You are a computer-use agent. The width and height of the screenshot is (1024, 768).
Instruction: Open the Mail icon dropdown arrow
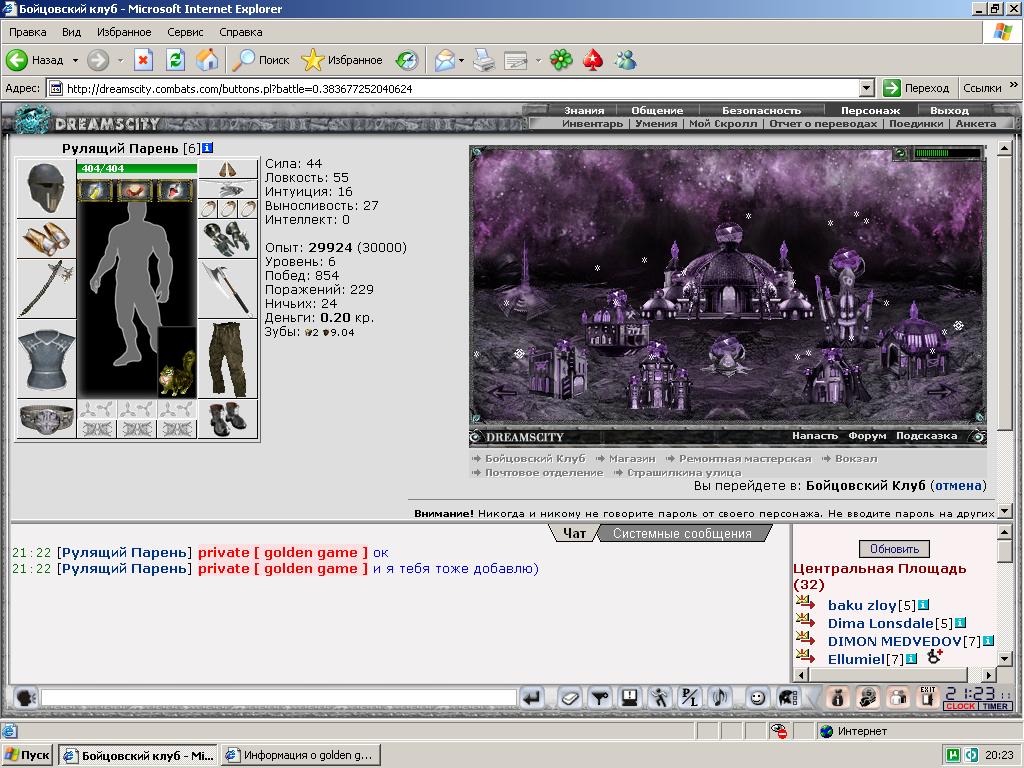[x=461, y=60]
